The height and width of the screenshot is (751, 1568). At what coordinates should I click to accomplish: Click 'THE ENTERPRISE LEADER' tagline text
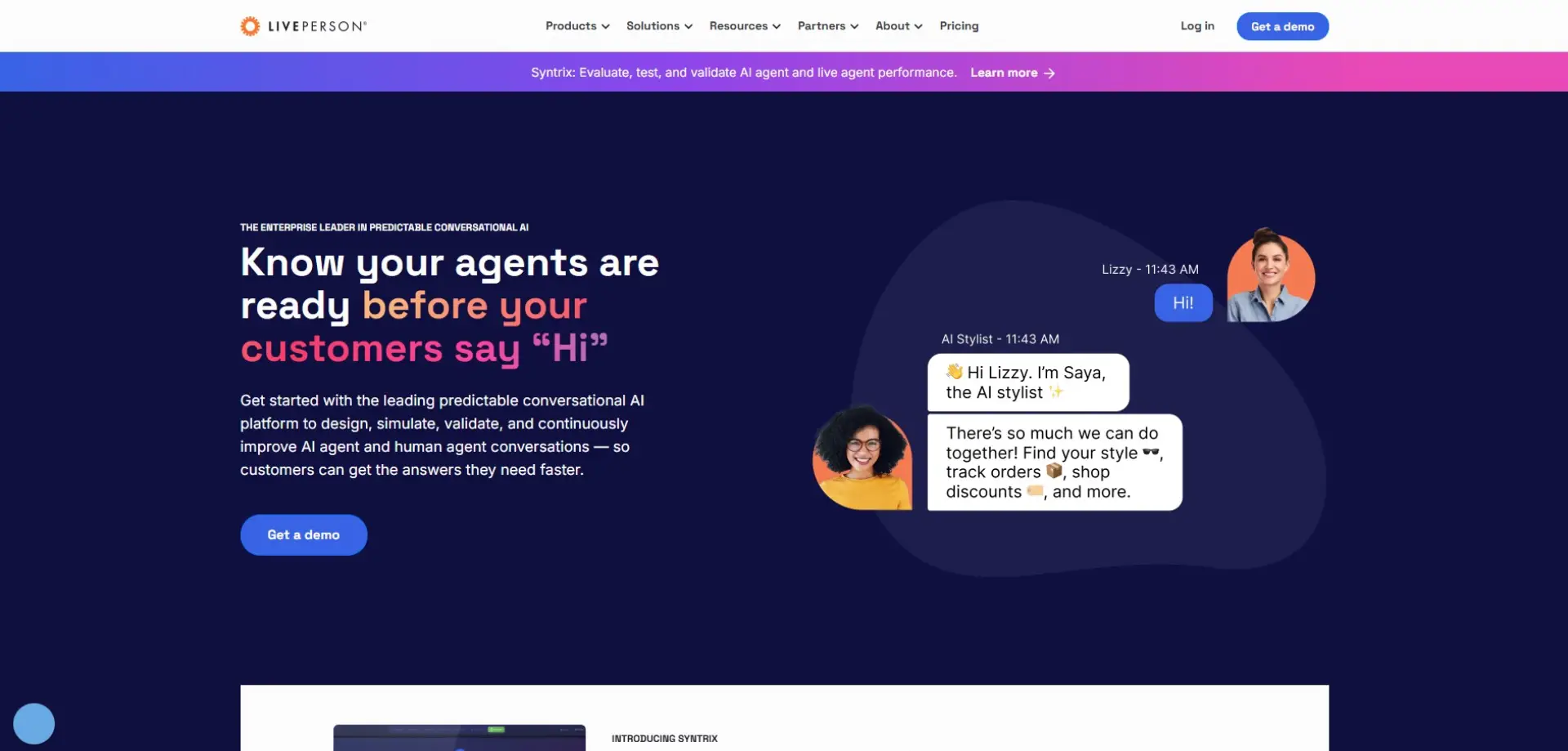click(384, 227)
